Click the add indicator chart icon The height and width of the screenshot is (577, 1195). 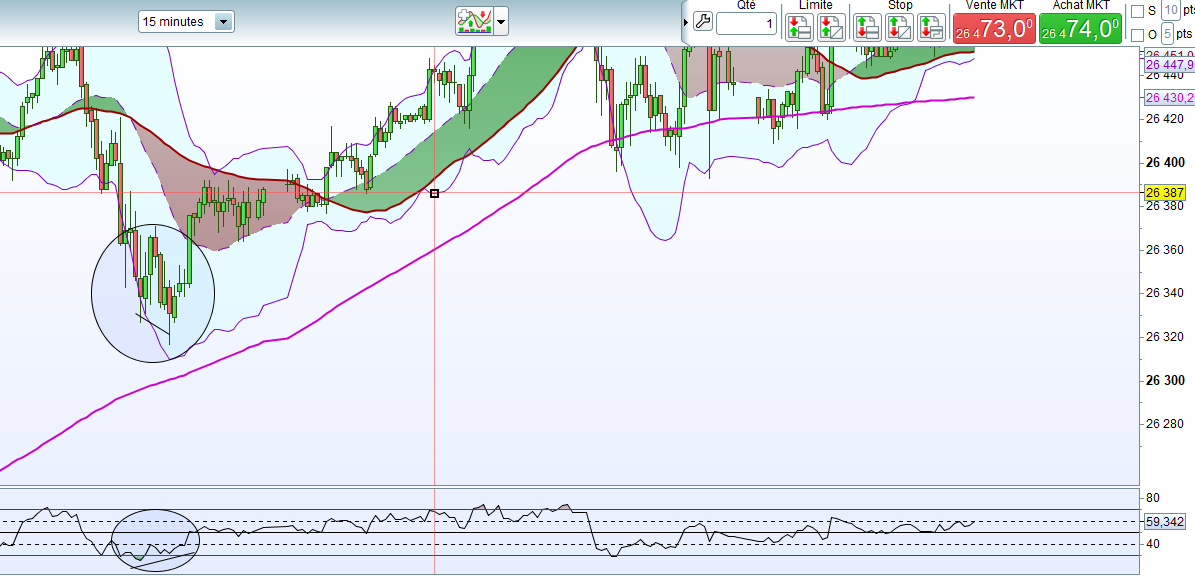point(475,21)
